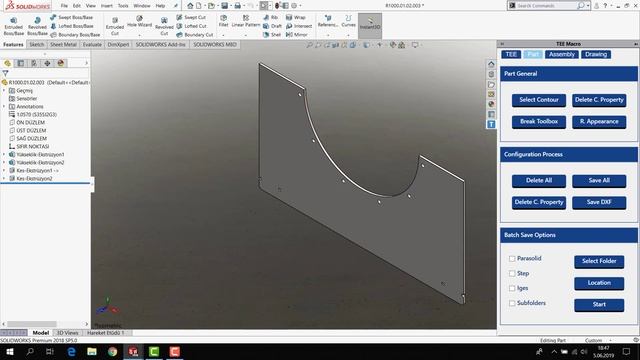640x360 pixels.
Task: Activate the Rib tool
Action: [271, 18]
